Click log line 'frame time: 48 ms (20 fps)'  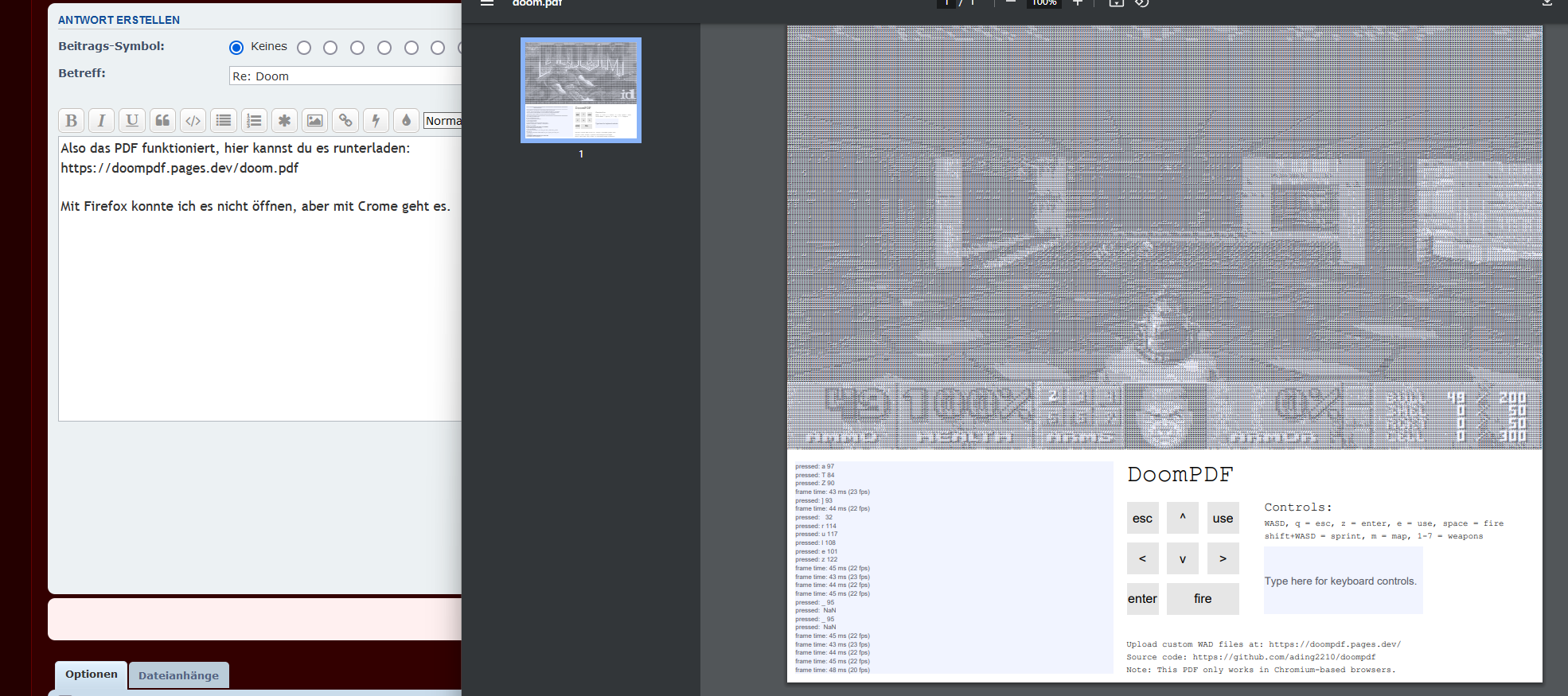(833, 670)
